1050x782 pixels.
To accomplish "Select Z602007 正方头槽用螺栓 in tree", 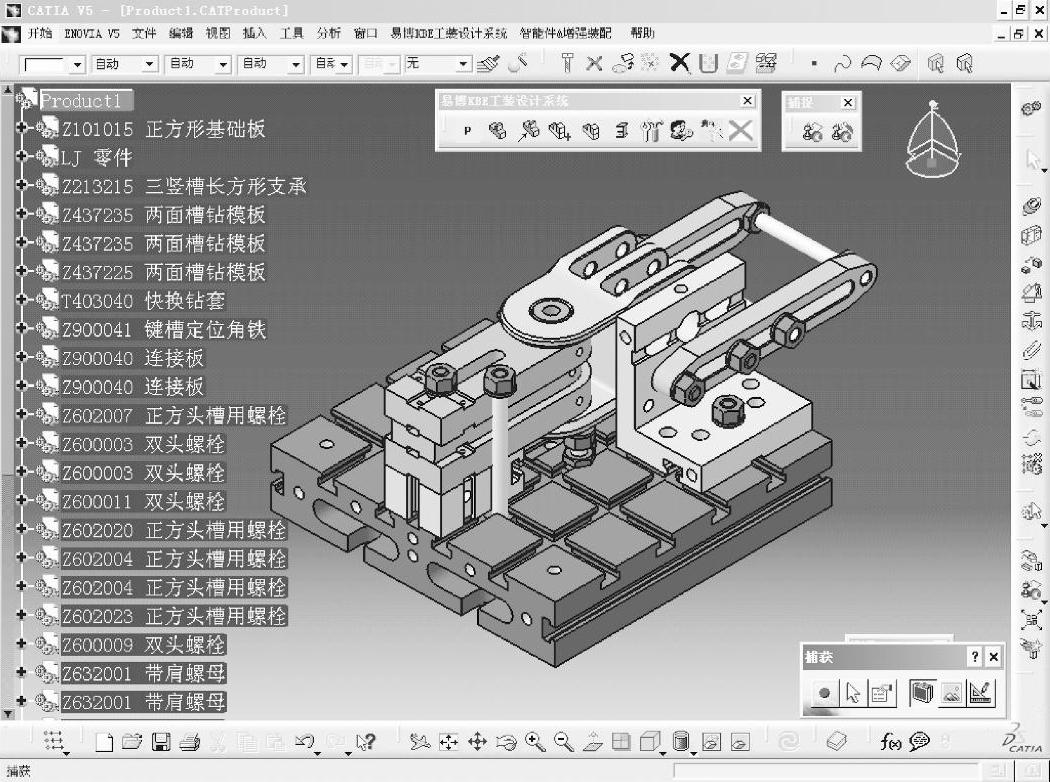I will click(174, 415).
